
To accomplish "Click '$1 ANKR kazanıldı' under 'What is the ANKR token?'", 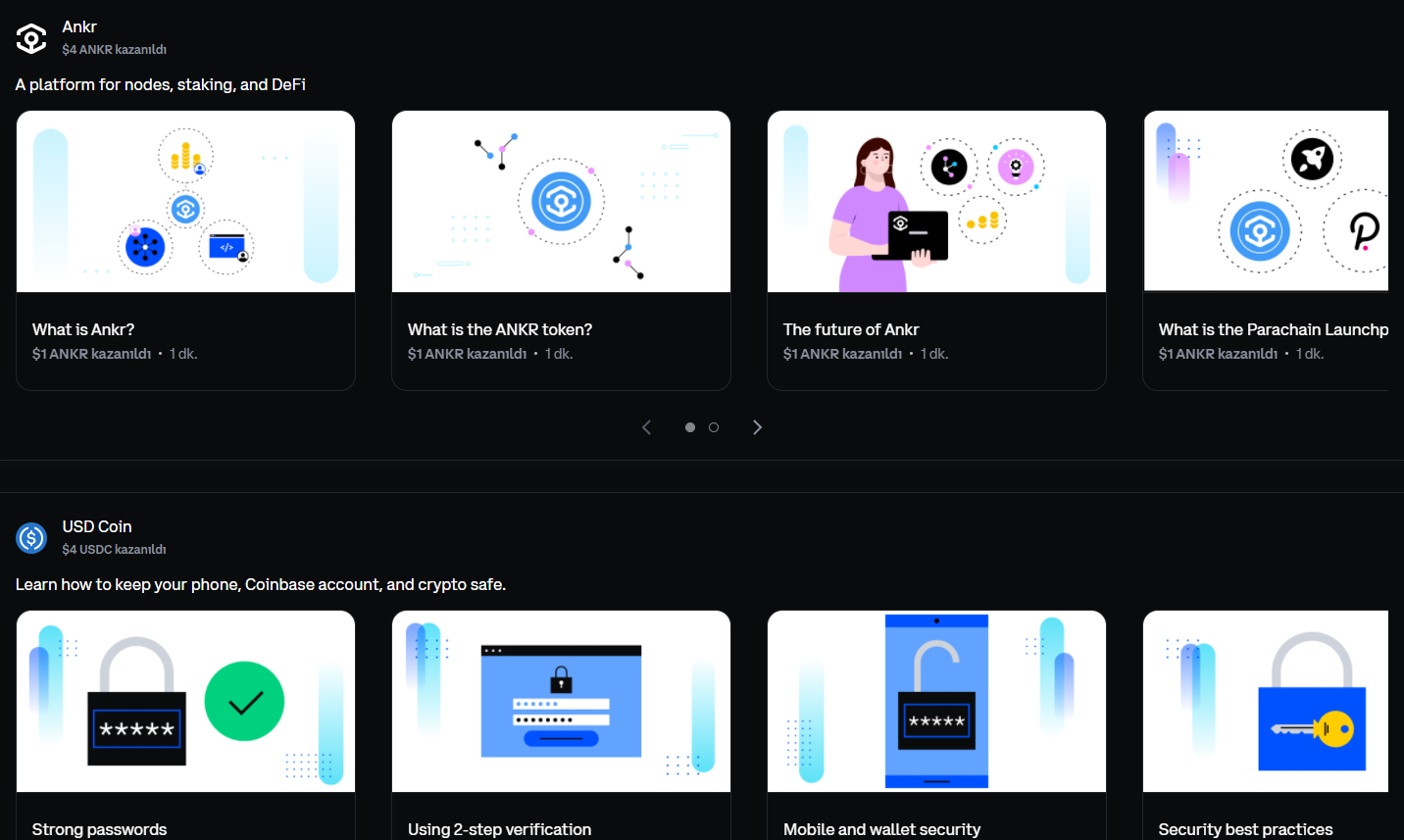I will click(468, 354).
